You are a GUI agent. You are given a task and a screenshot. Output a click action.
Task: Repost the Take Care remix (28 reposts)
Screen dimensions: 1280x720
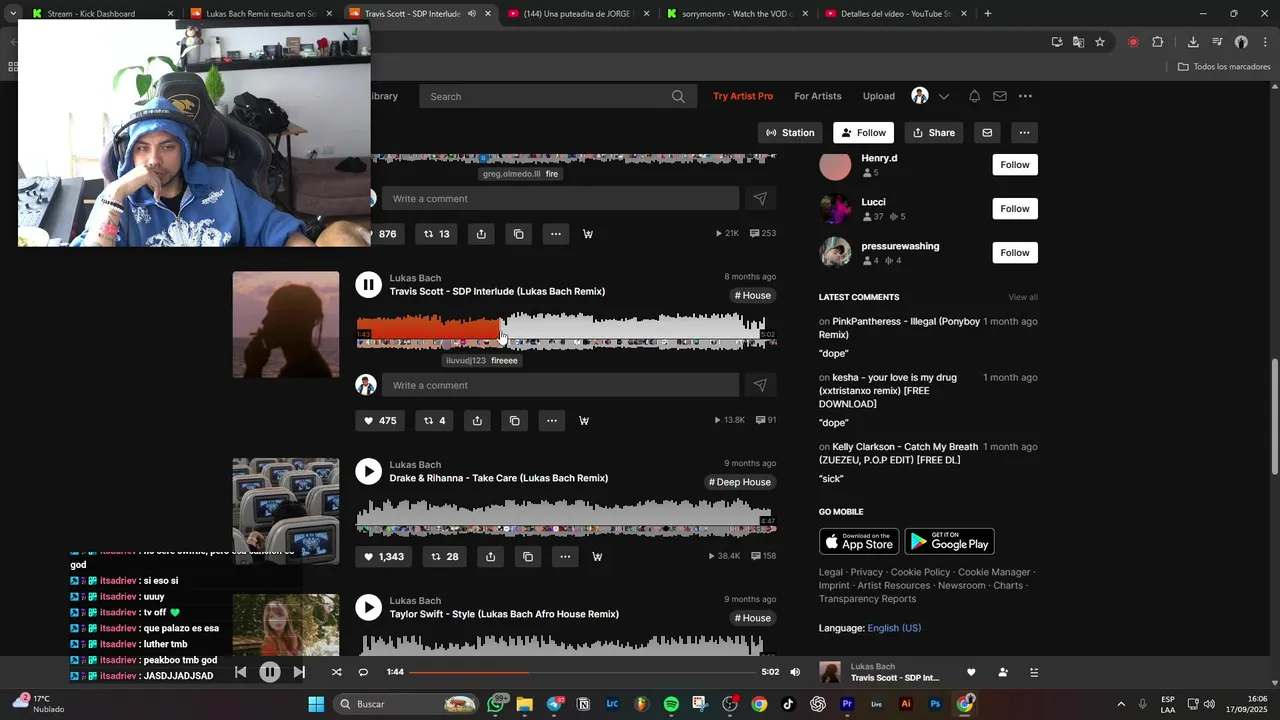[445, 557]
